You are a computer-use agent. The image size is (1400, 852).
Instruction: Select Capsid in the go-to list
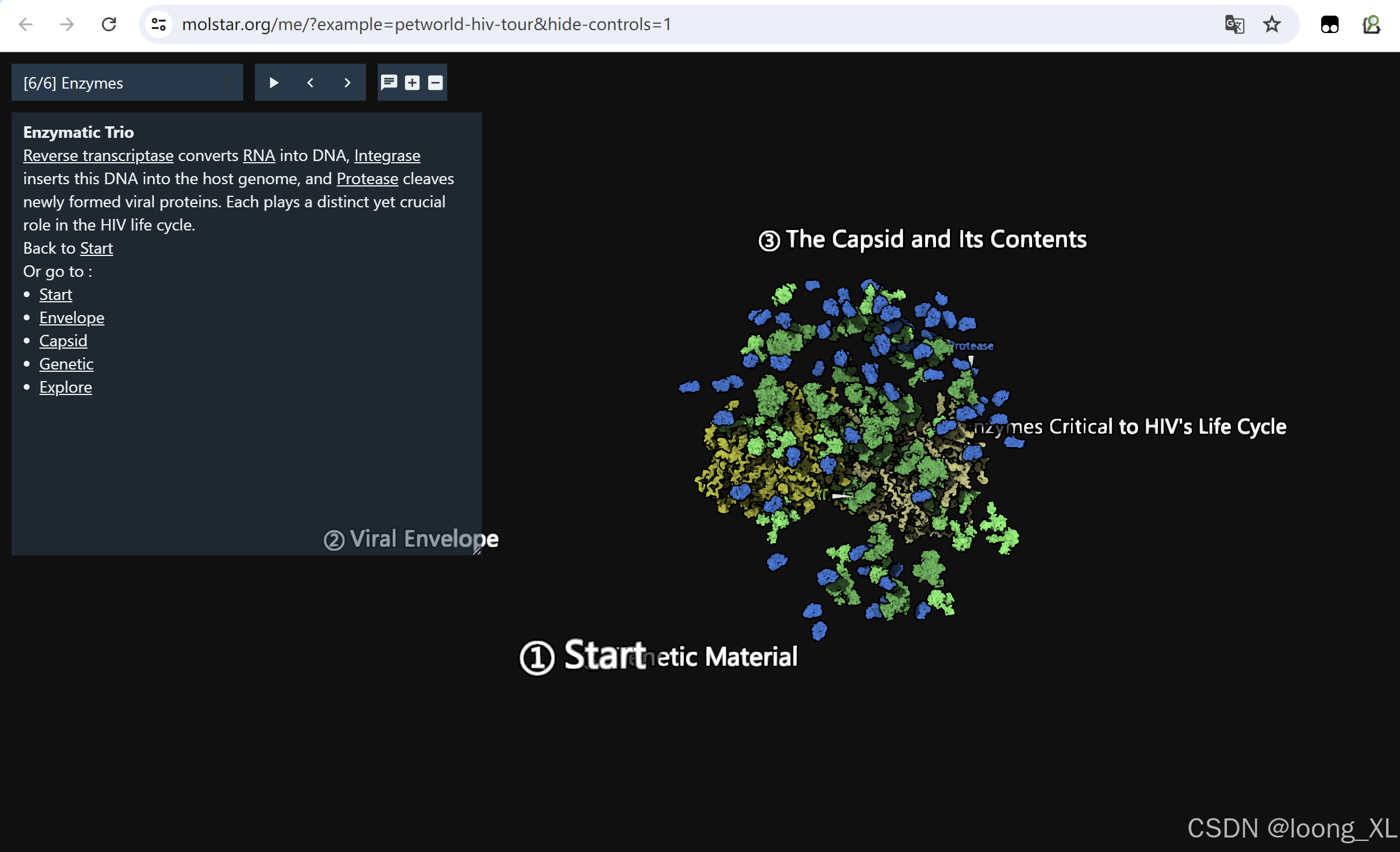pos(63,341)
